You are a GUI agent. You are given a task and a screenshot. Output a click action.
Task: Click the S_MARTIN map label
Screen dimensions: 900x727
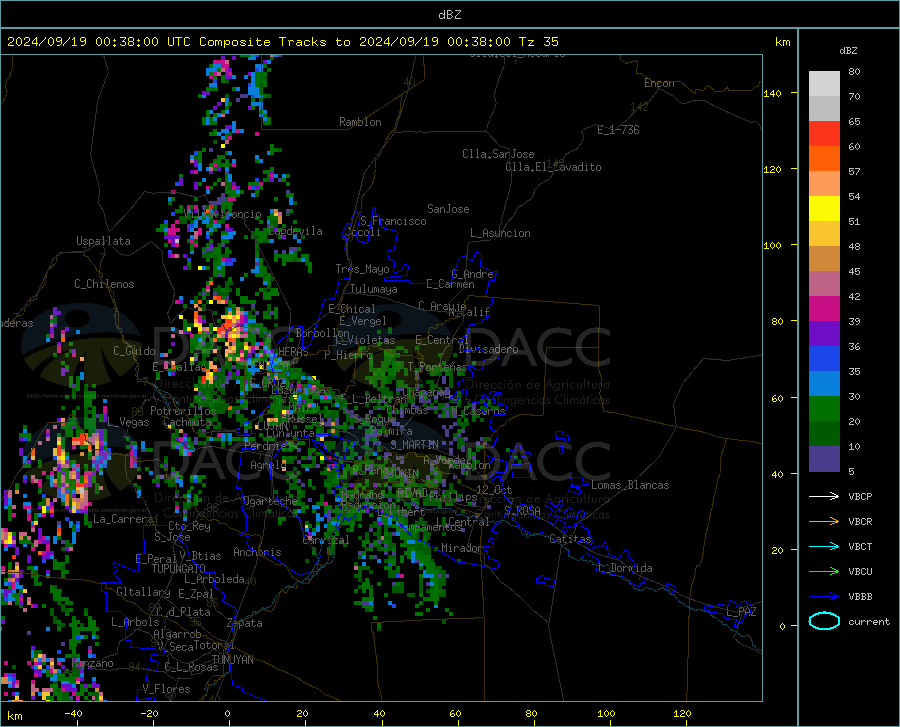[414, 445]
